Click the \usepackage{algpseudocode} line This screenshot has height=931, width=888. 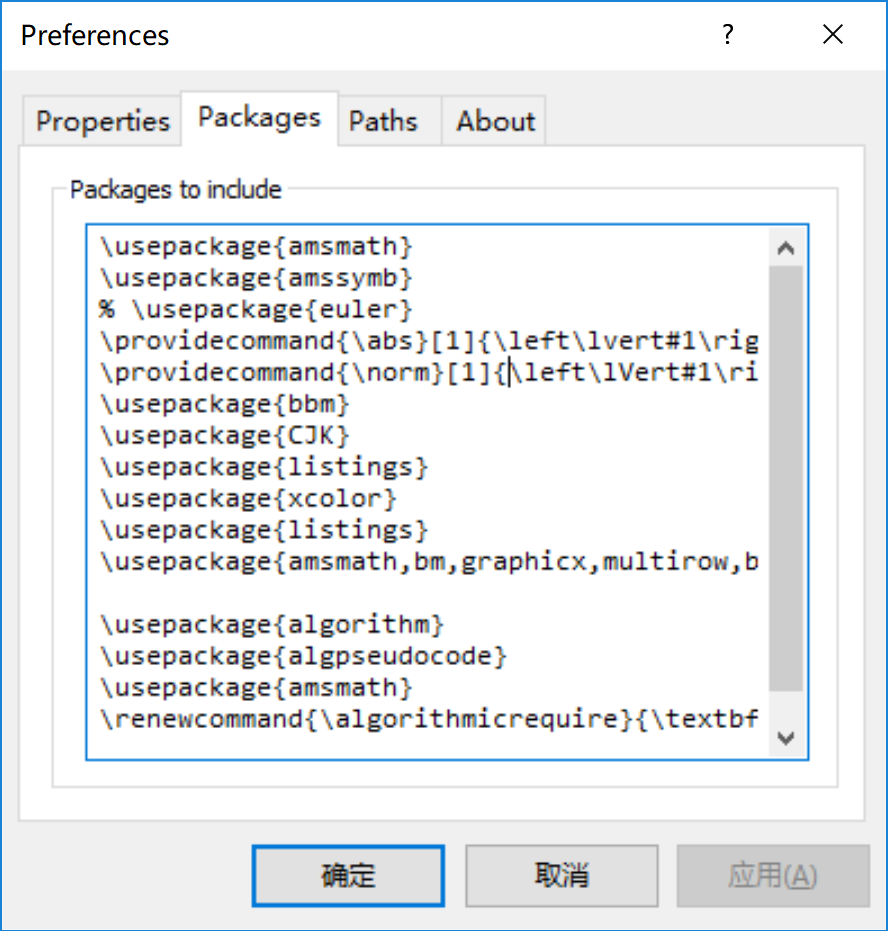(x=303, y=656)
